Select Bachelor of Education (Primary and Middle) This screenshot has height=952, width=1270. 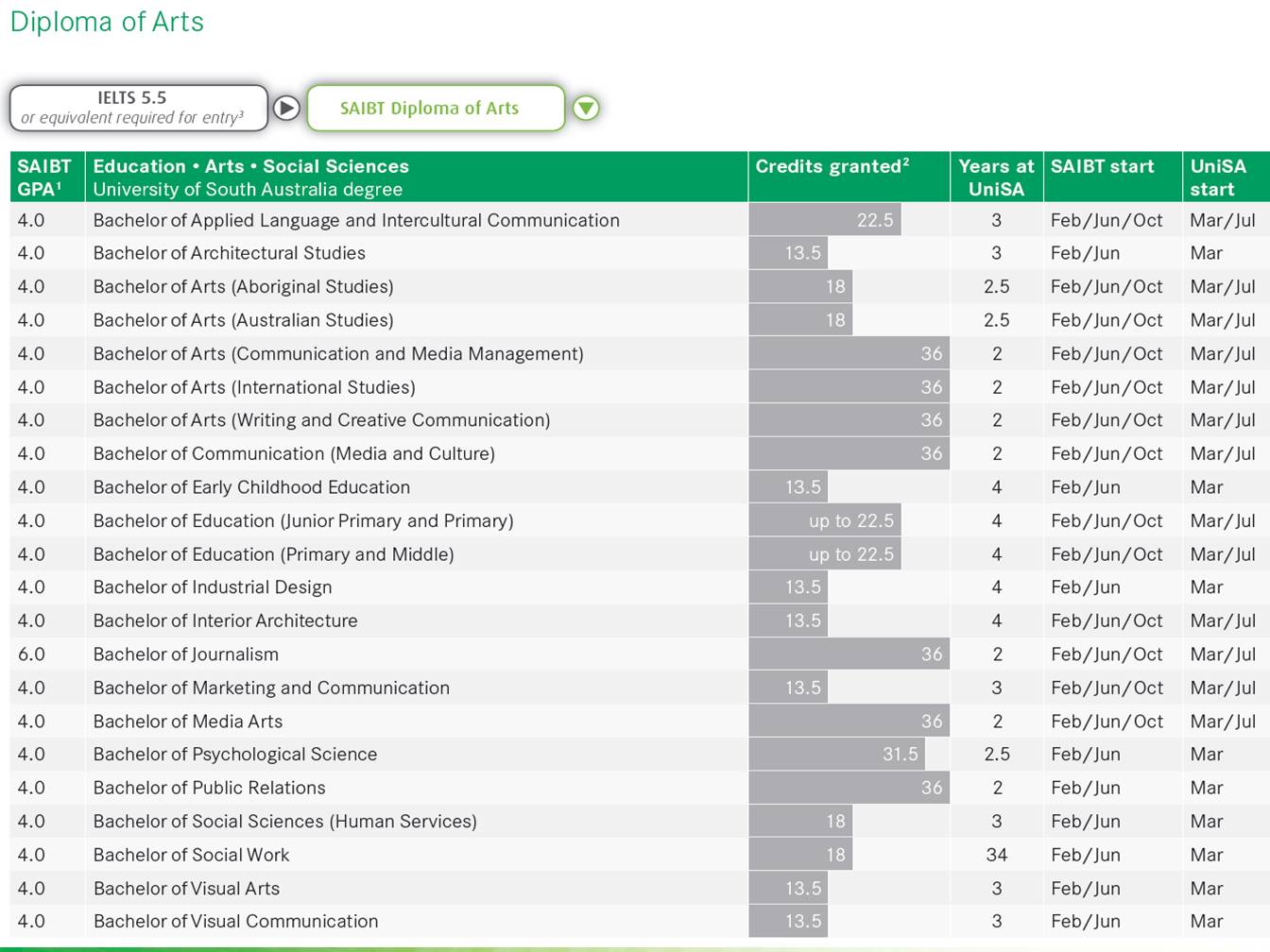(273, 554)
